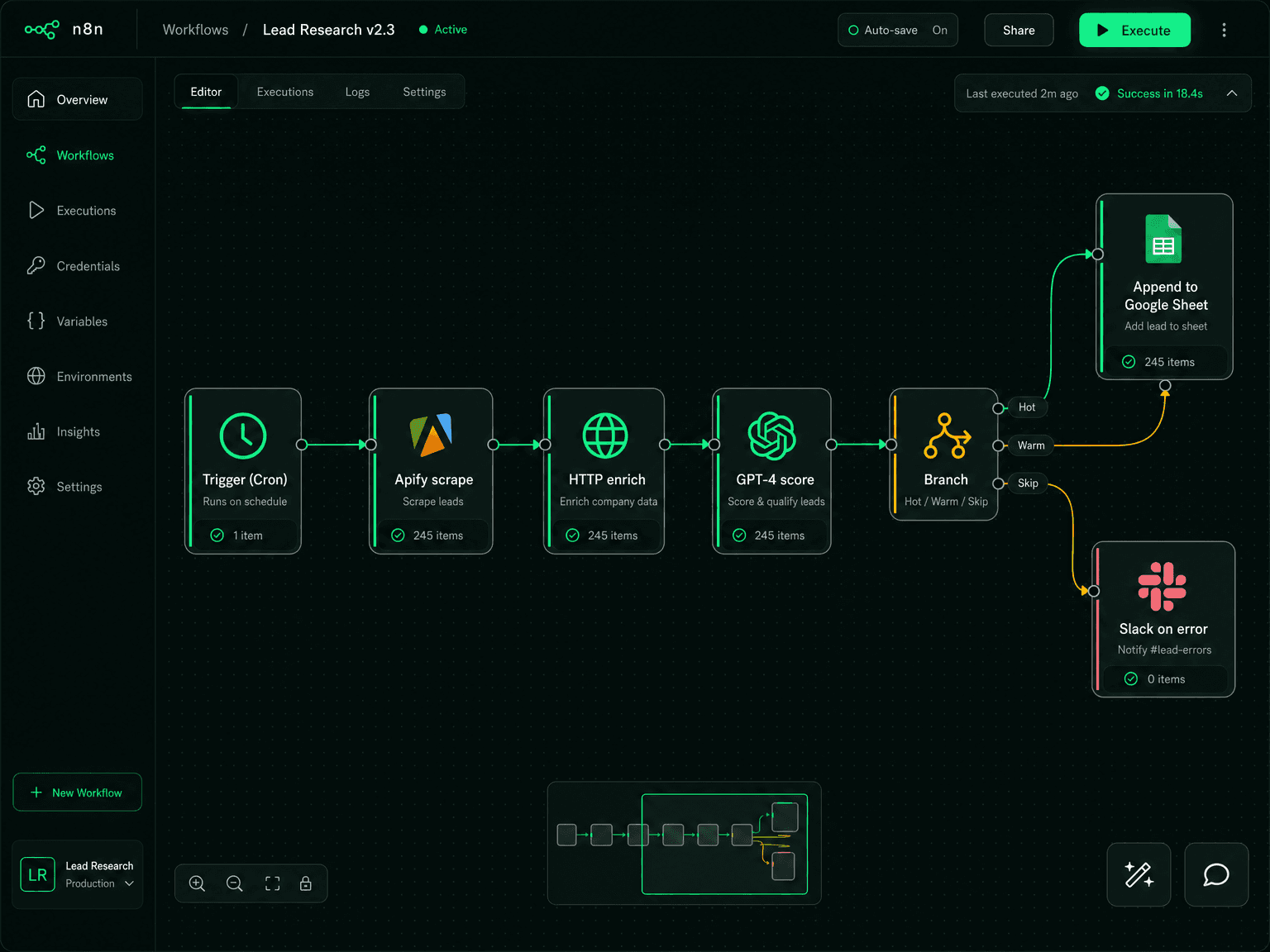The image size is (1270, 952).
Task: Zoom in on the canvas
Action: (x=197, y=883)
